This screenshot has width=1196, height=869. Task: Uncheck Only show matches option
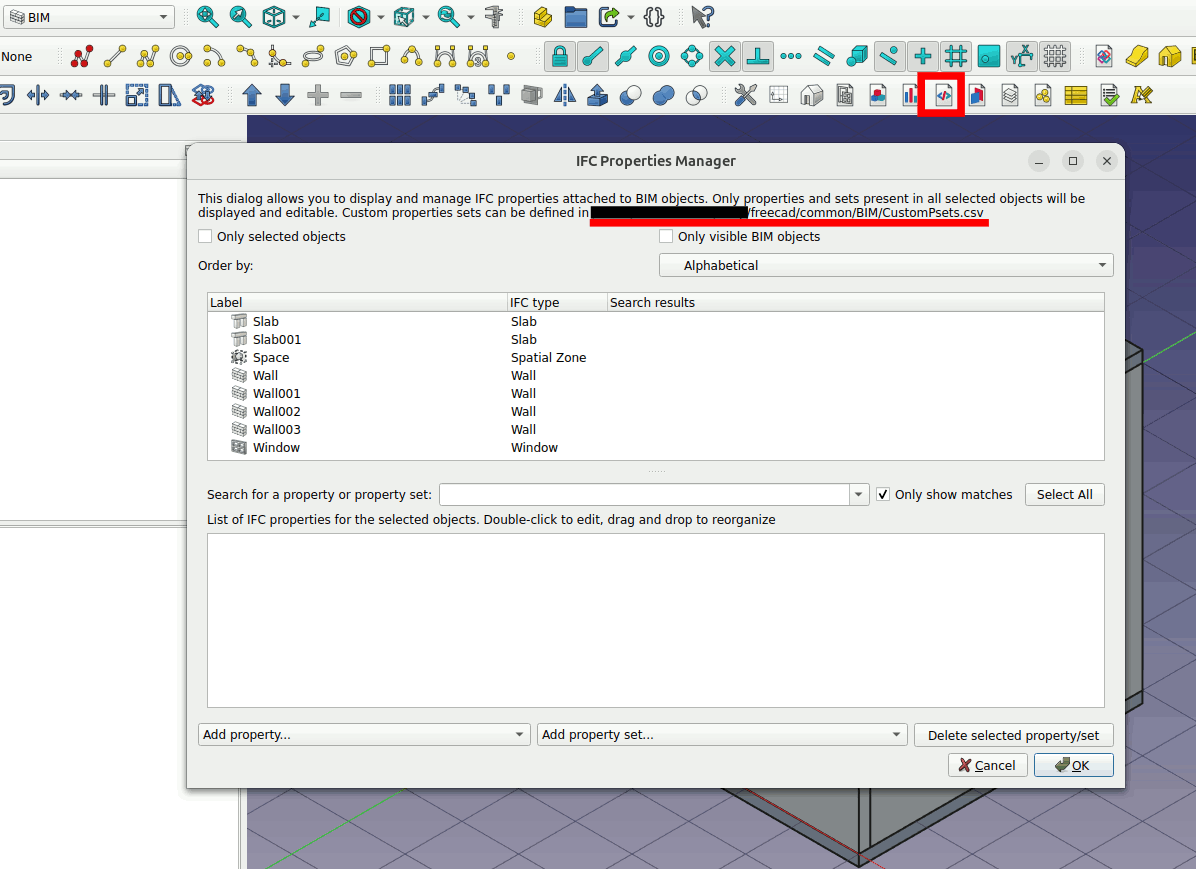pos(883,494)
